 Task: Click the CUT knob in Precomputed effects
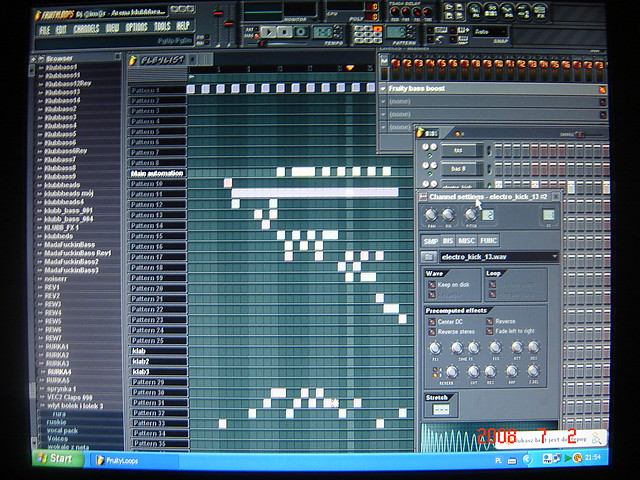tap(473, 372)
